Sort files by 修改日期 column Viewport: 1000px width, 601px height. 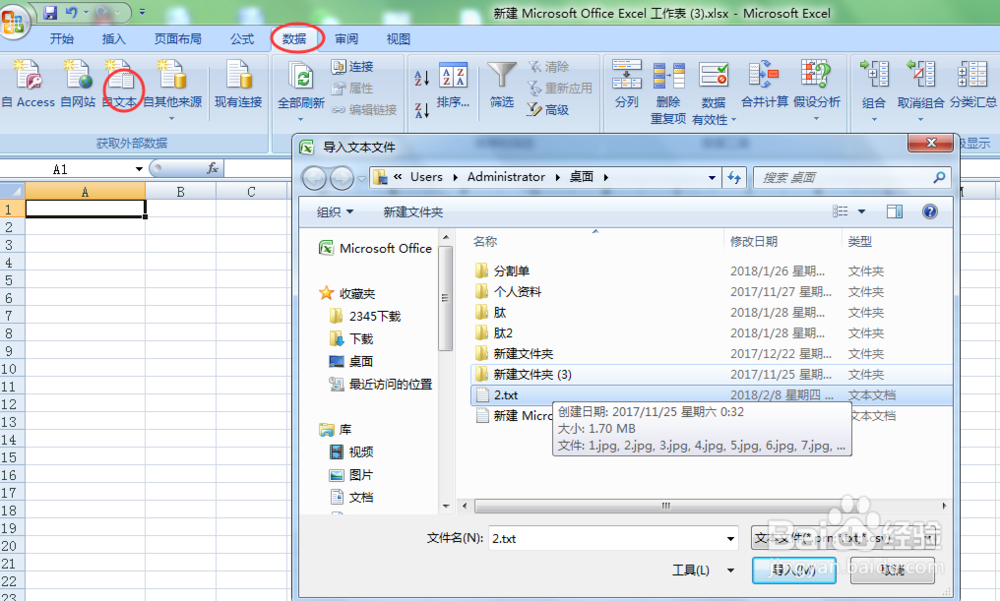click(753, 241)
